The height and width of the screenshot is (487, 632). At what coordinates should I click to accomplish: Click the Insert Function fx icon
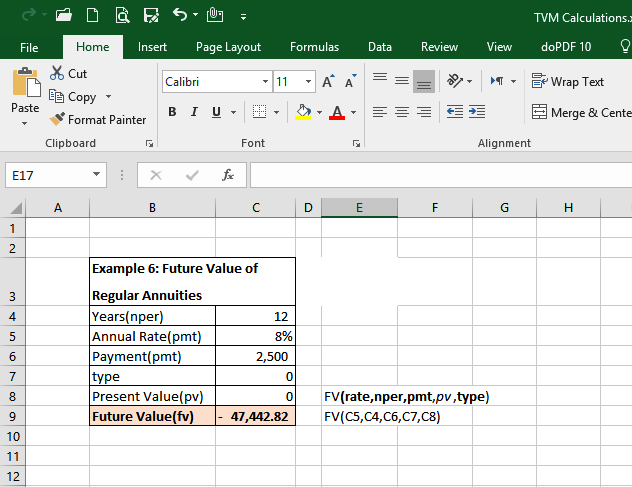228,175
